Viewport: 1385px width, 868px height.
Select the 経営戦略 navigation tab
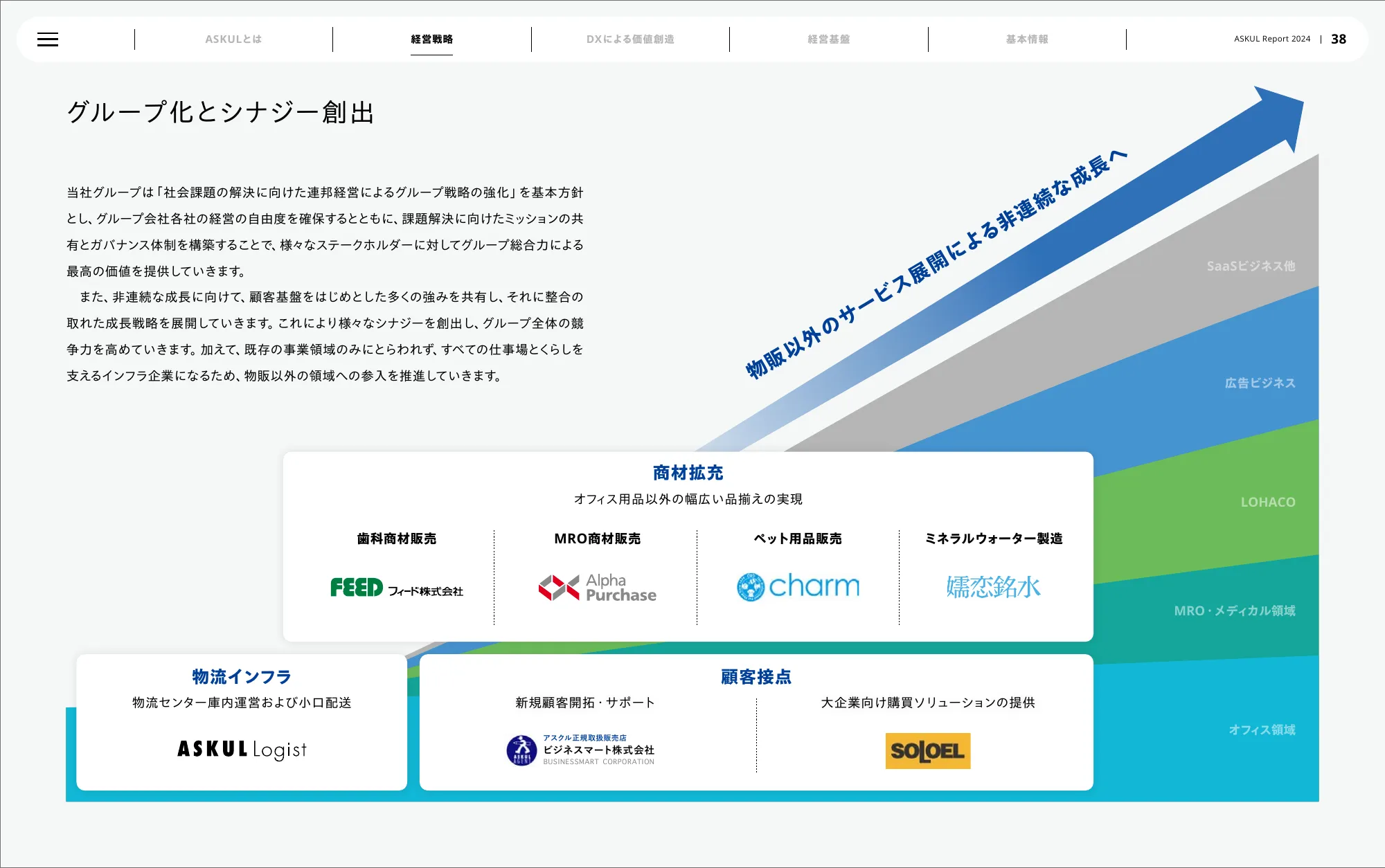[x=431, y=39]
